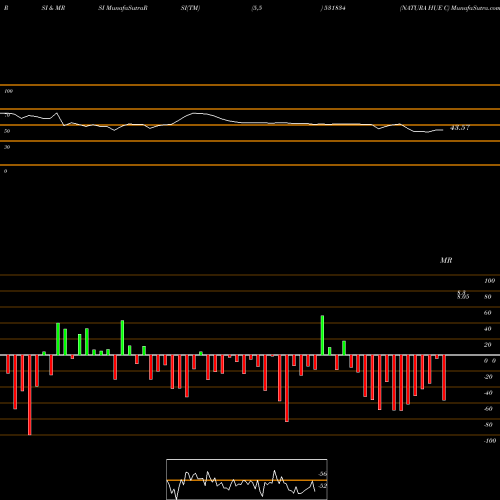Click the 56 label in mini chart
The image size is (500, 500).
[x=322, y=474]
